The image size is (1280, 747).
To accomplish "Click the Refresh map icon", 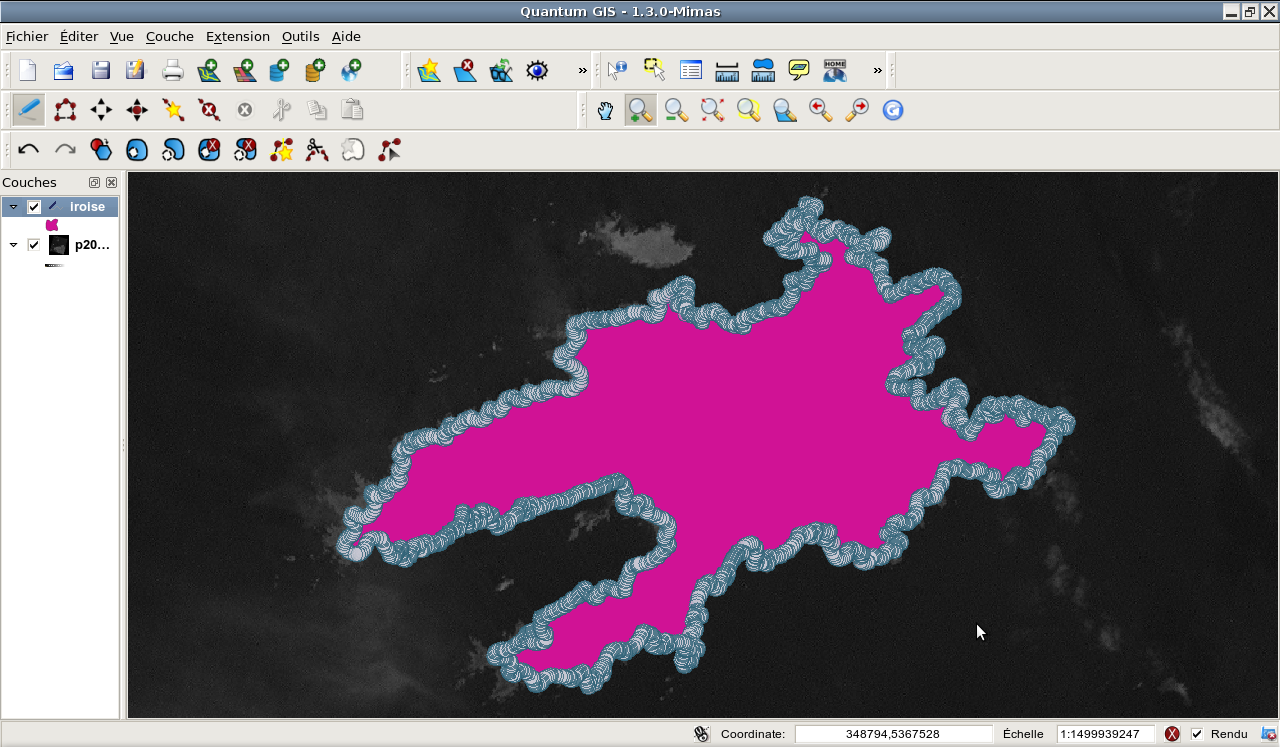I will (893, 110).
